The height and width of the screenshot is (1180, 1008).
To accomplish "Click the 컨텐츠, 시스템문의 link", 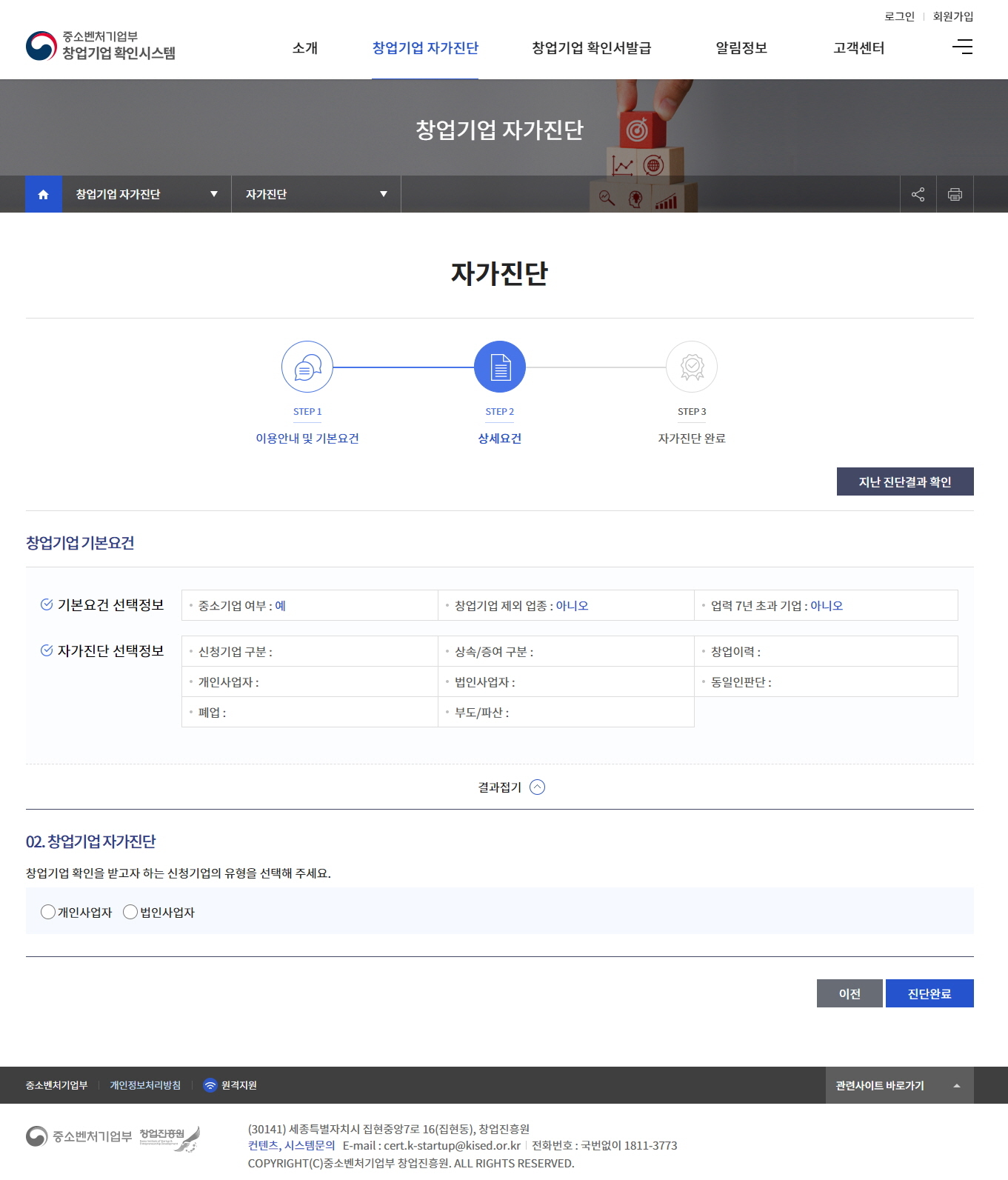I will click(292, 1145).
